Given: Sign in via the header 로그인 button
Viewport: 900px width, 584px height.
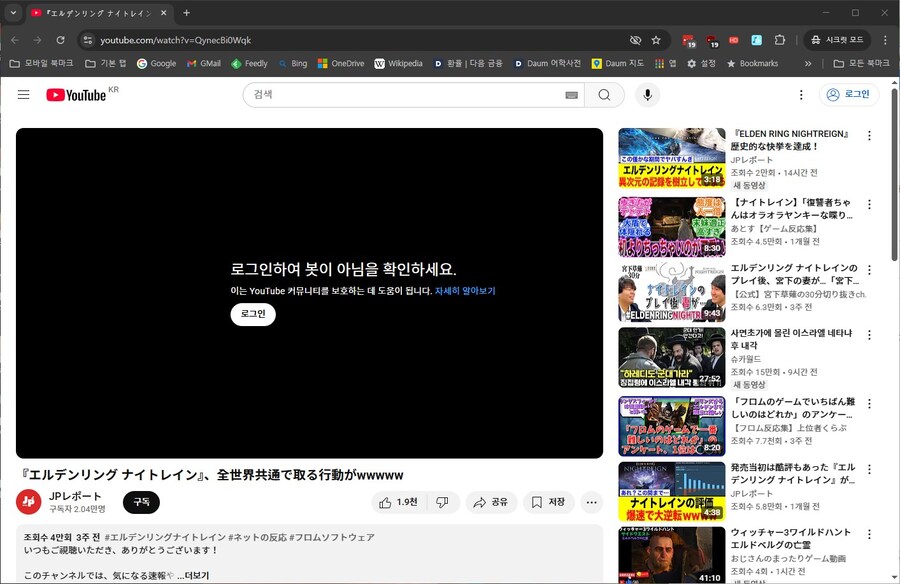Looking at the screenshot, I should [x=849, y=94].
